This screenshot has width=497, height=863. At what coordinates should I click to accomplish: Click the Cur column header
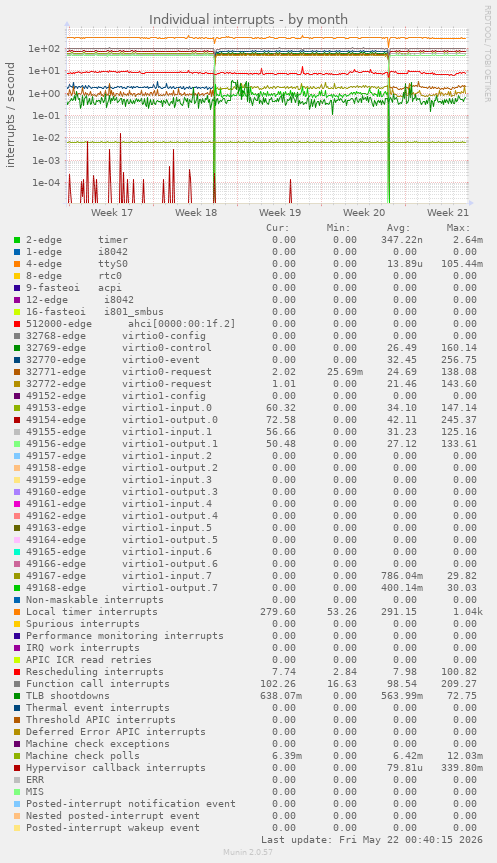click(277, 228)
